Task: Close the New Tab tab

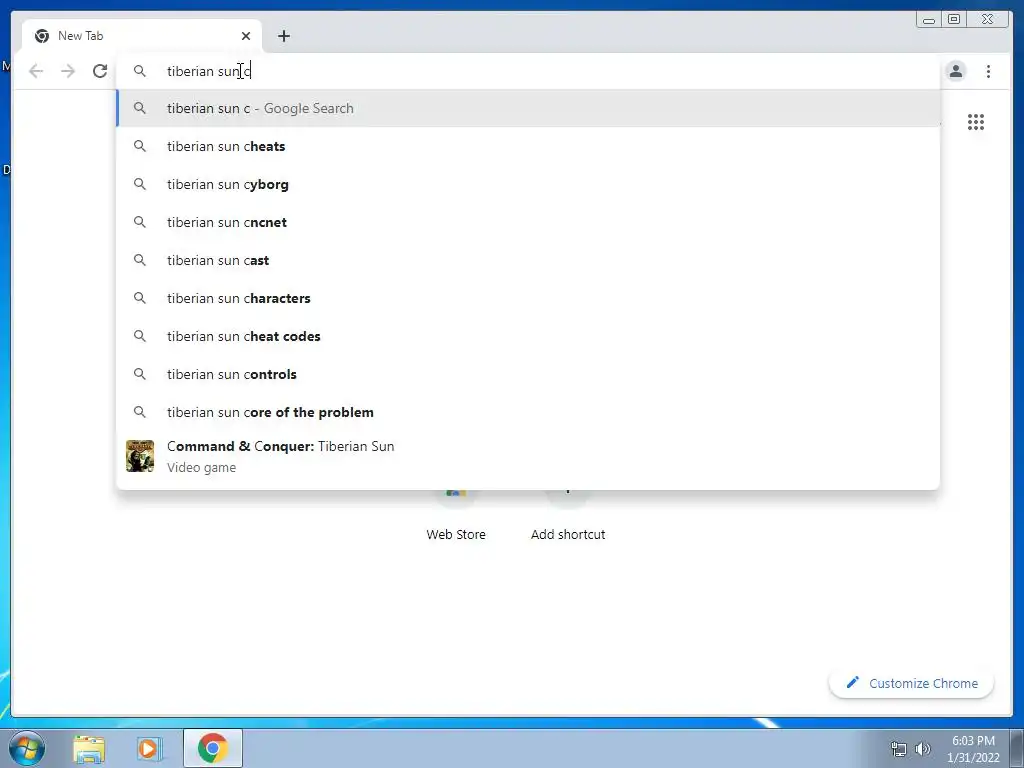Action: (246, 36)
